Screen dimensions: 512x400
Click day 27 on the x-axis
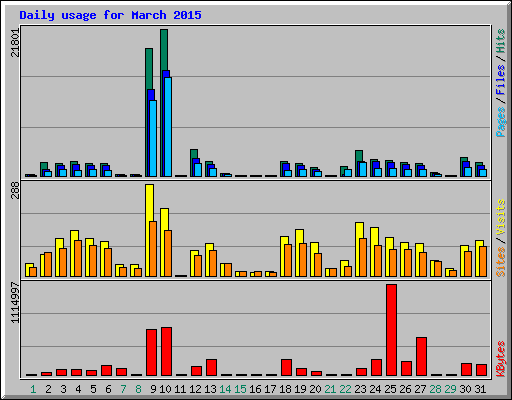[x=420, y=389]
